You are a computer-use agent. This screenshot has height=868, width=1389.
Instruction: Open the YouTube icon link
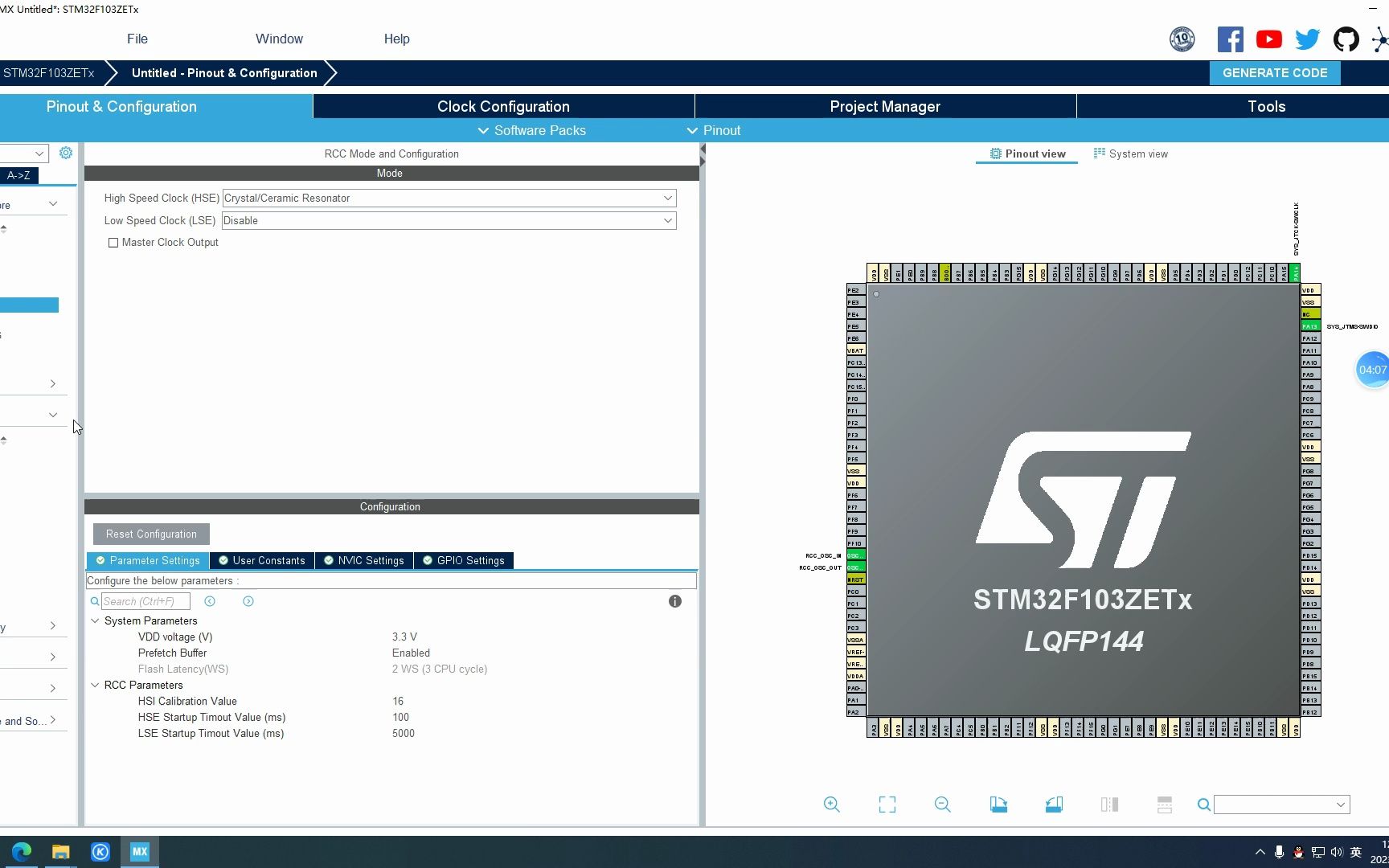1268,39
